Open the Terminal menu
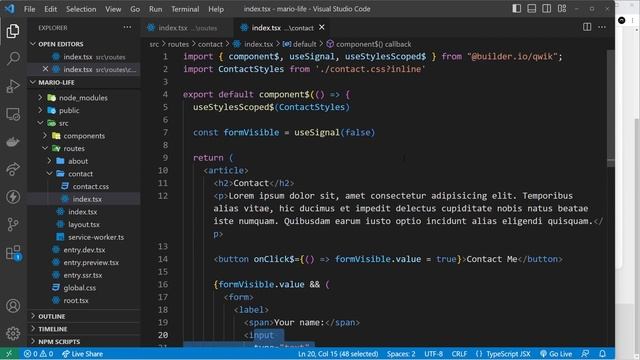Image resolution: width=640 pixels, height=360 pixels. tap(185, 9)
